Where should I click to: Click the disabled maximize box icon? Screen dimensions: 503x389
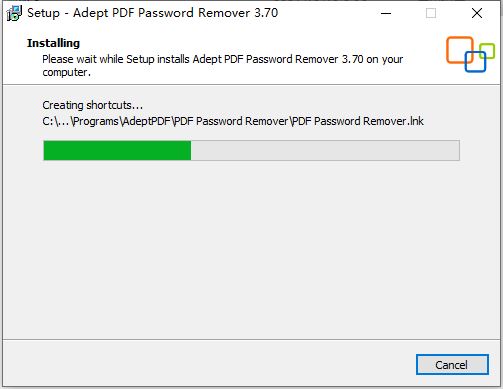click(431, 13)
